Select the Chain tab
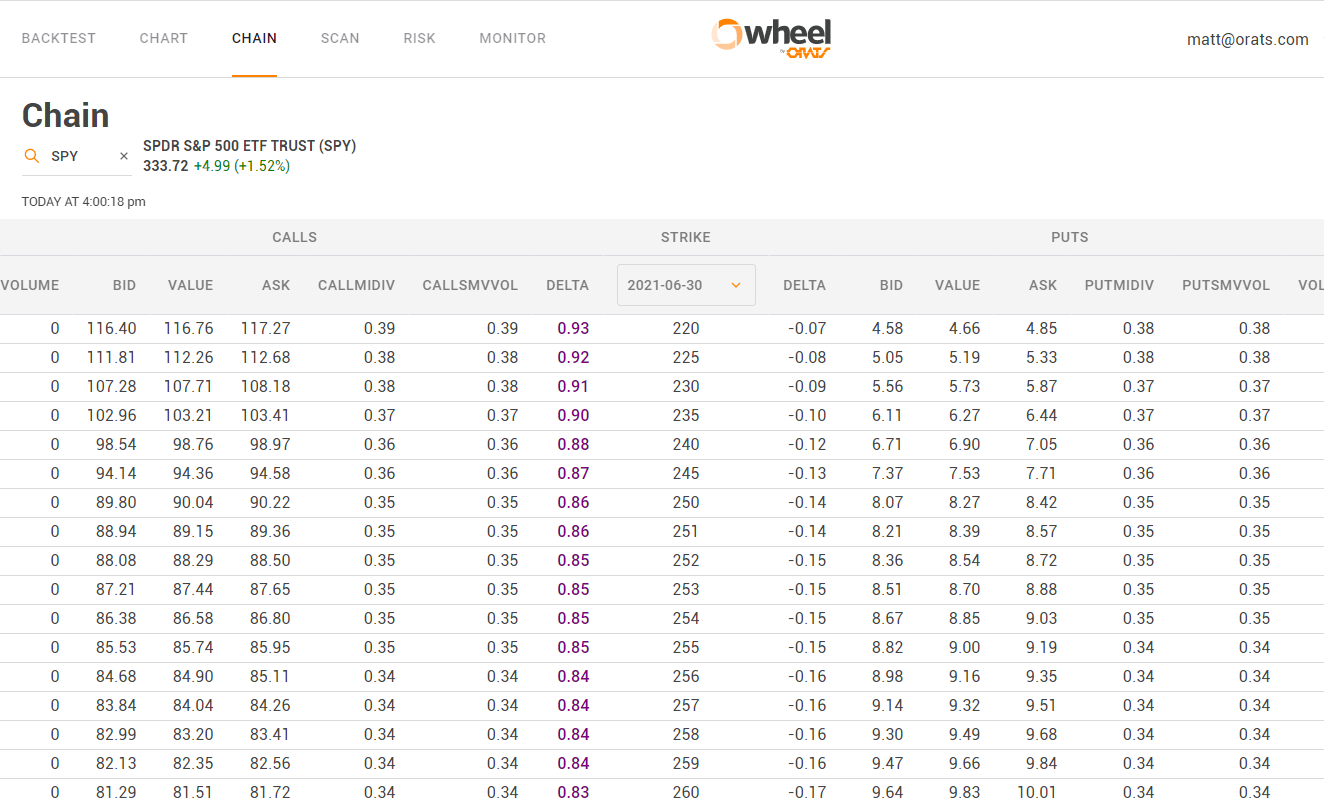Image resolution: width=1324 pixels, height=806 pixels. [254, 38]
